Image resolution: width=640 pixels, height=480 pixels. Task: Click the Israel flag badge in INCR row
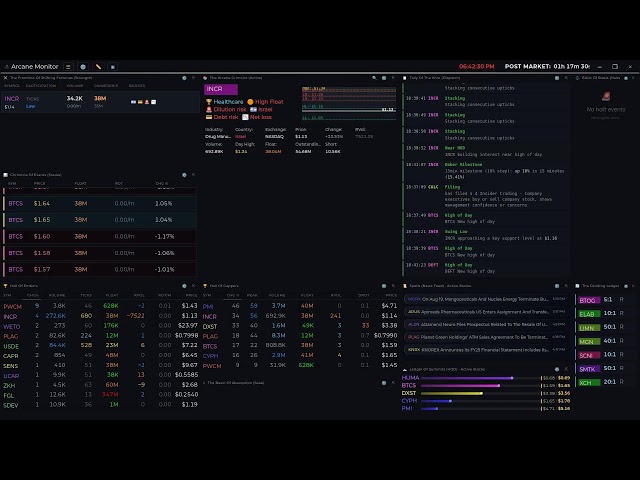(x=133, y=102)
